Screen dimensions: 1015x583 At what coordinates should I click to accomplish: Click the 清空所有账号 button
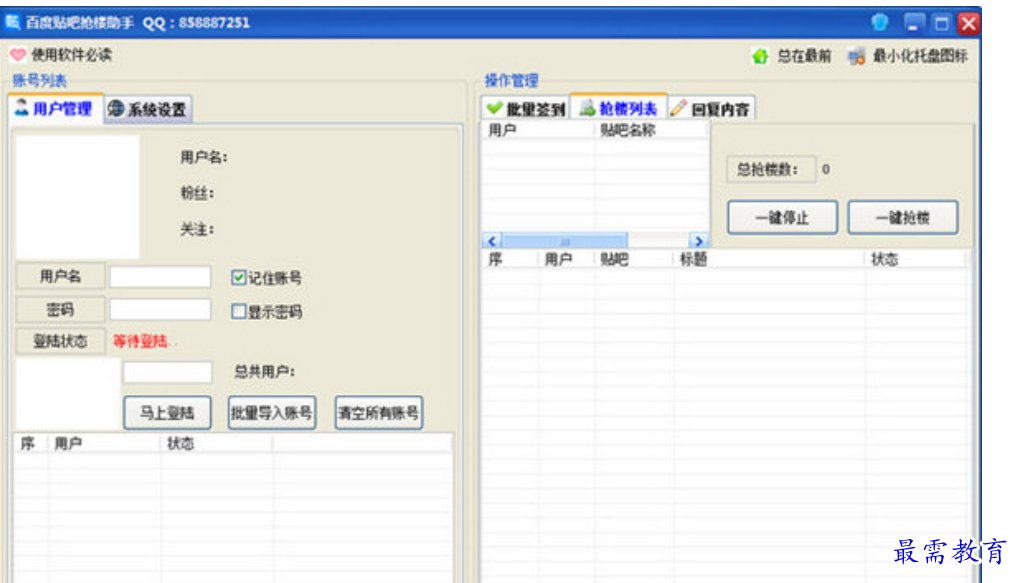tap(379, 413)
